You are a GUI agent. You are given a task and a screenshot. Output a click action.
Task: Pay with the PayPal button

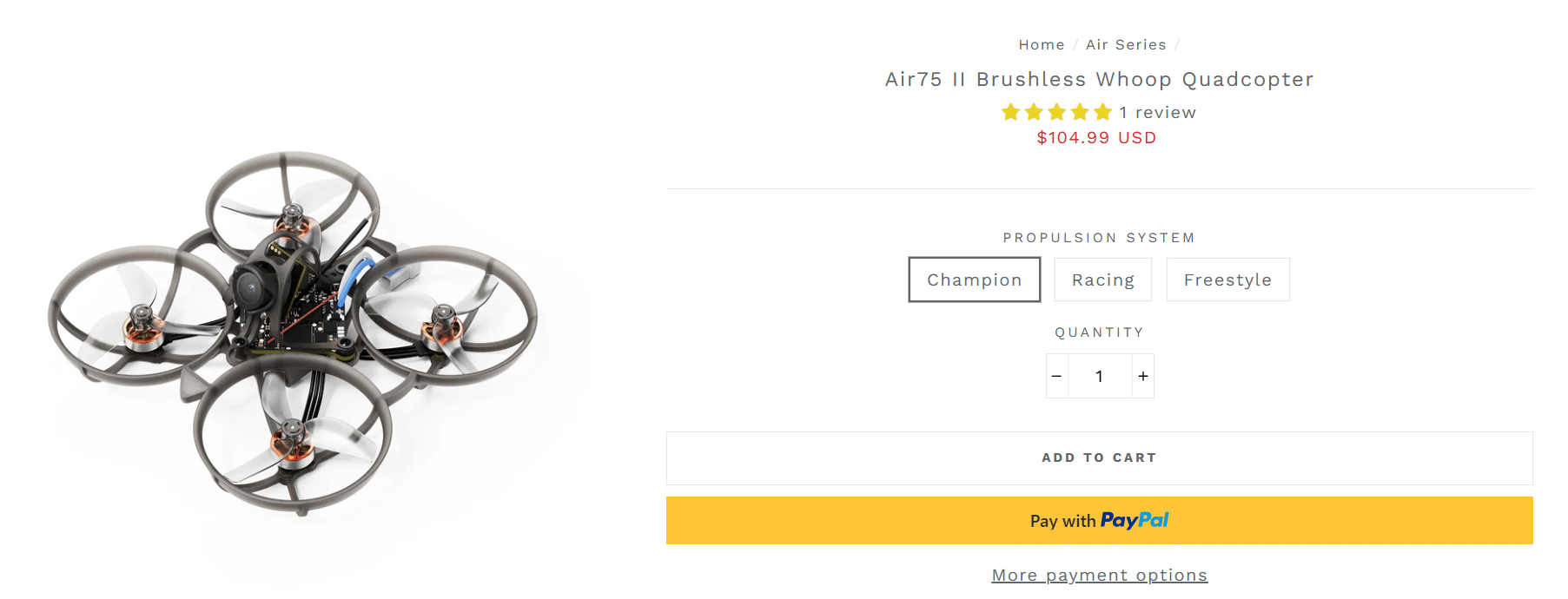[1099, 520]
